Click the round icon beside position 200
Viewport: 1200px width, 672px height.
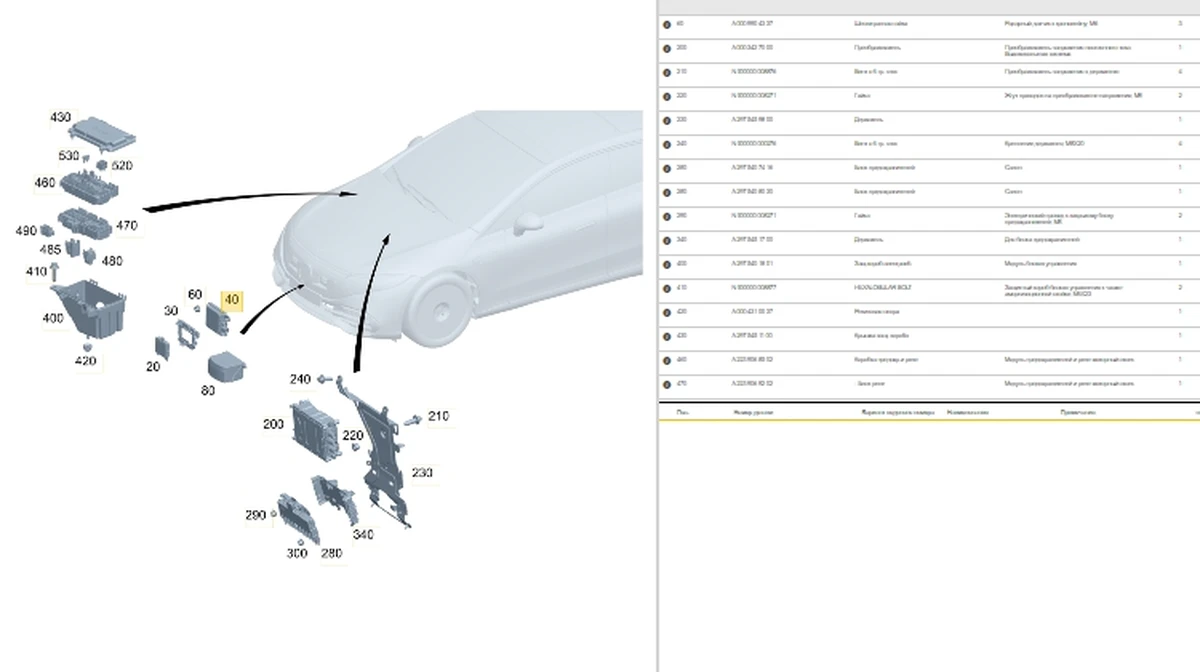pos(667,47)
